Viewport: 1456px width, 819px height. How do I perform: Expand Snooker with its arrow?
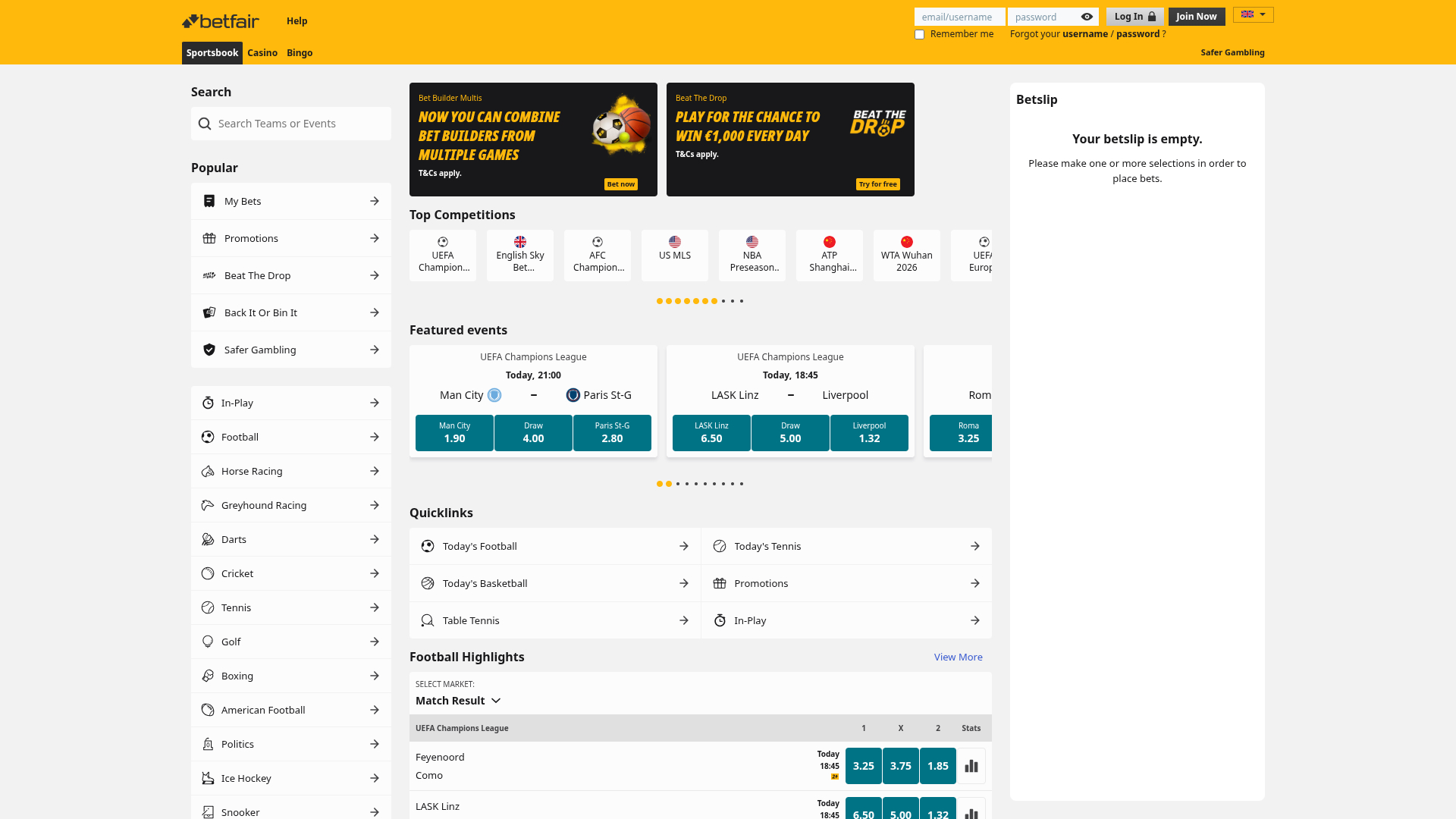(x=375, y=812)
